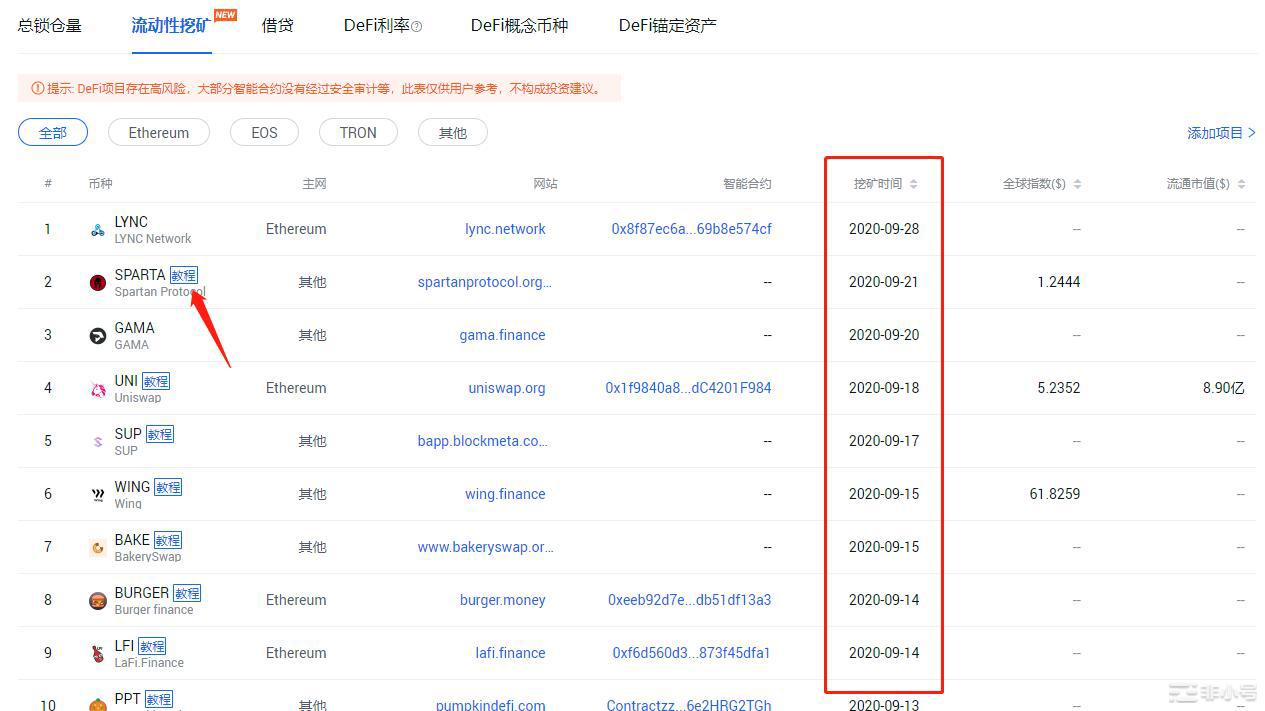Click the BAKE coin logo icon
The image size is (1265, 711).
coord(97,548)
